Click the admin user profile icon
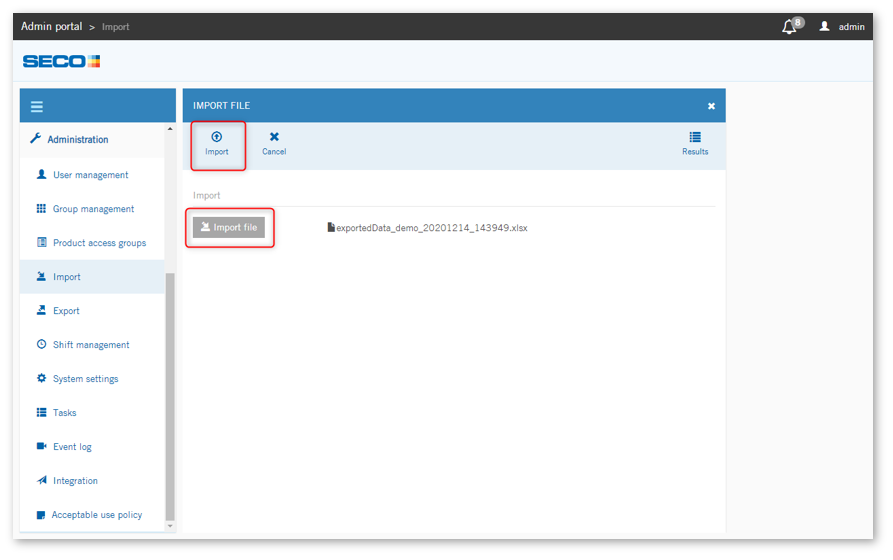Image resolution: width=893 pixels, height=560 pixels. tap(824, 26)
